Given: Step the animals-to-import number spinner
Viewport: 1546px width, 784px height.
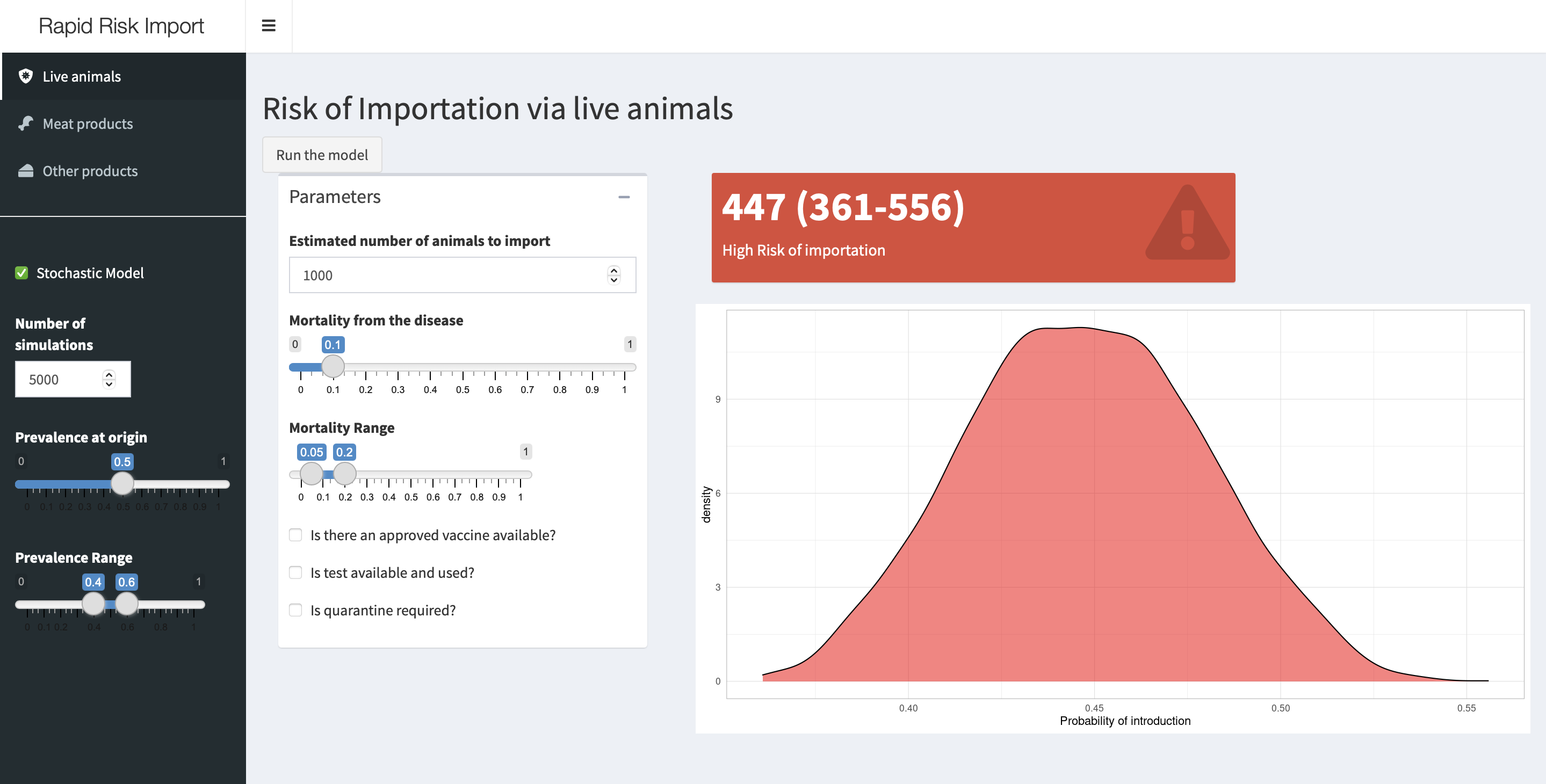Looking at the screenshot, I should coord(613,275).
